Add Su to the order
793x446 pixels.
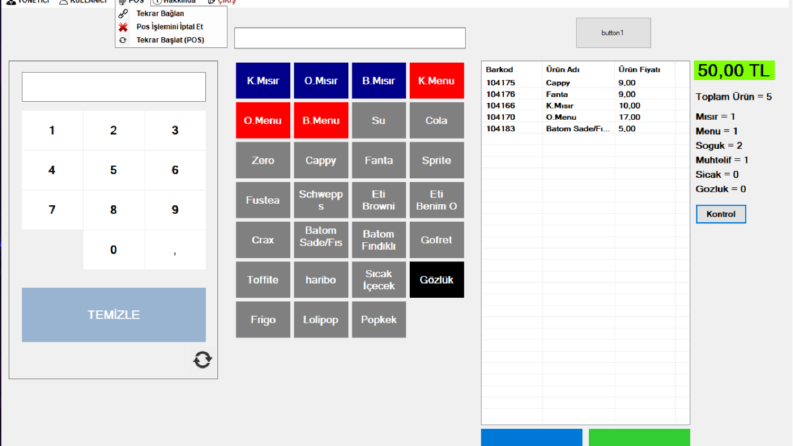click(x=379, y=120)
